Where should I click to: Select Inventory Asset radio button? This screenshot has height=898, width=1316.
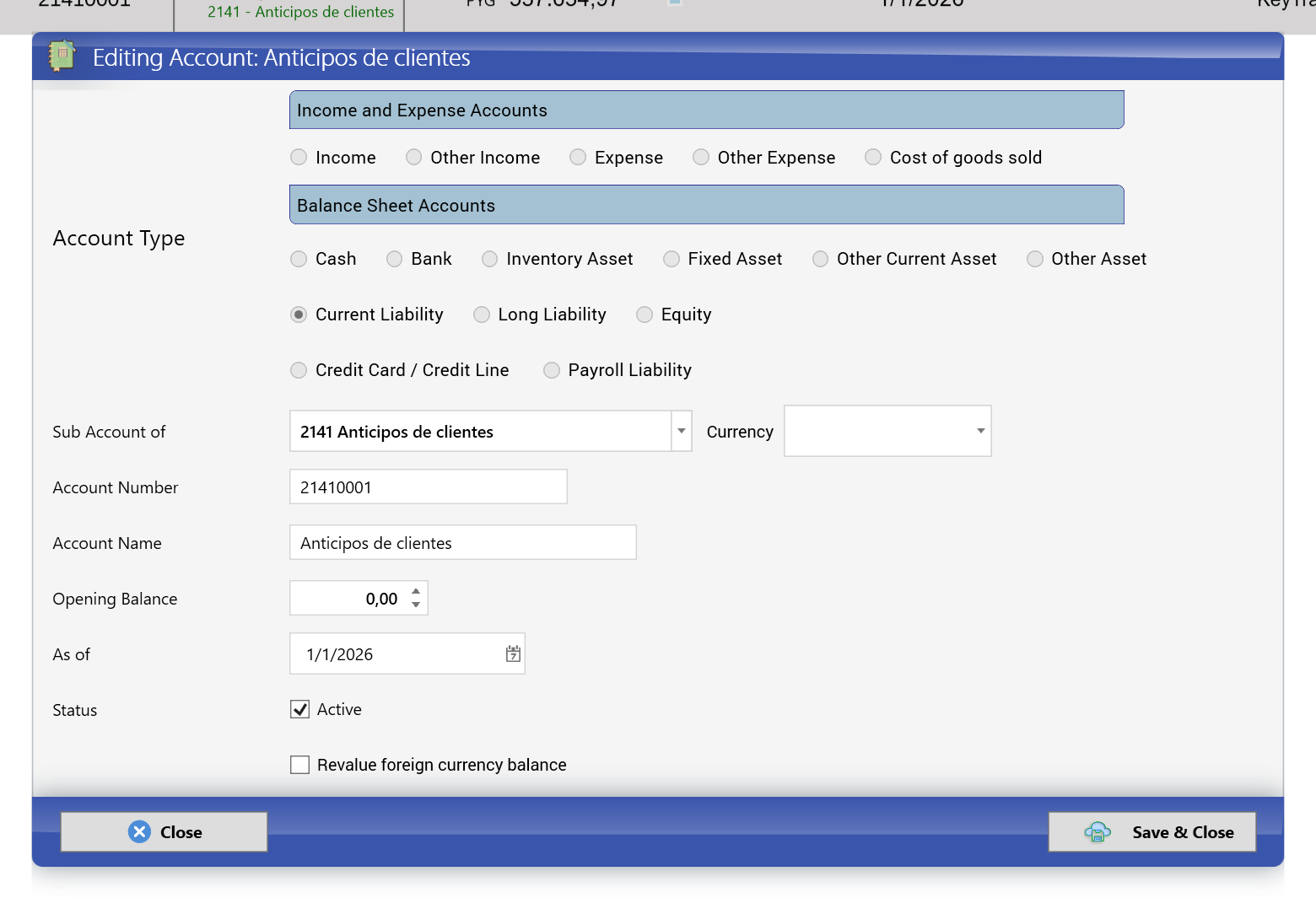489,259
